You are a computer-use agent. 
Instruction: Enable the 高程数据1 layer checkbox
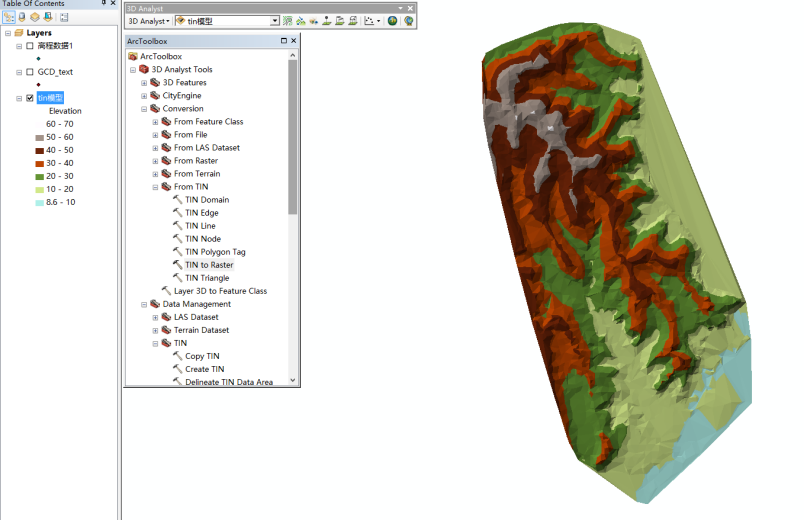pos(29,46)
